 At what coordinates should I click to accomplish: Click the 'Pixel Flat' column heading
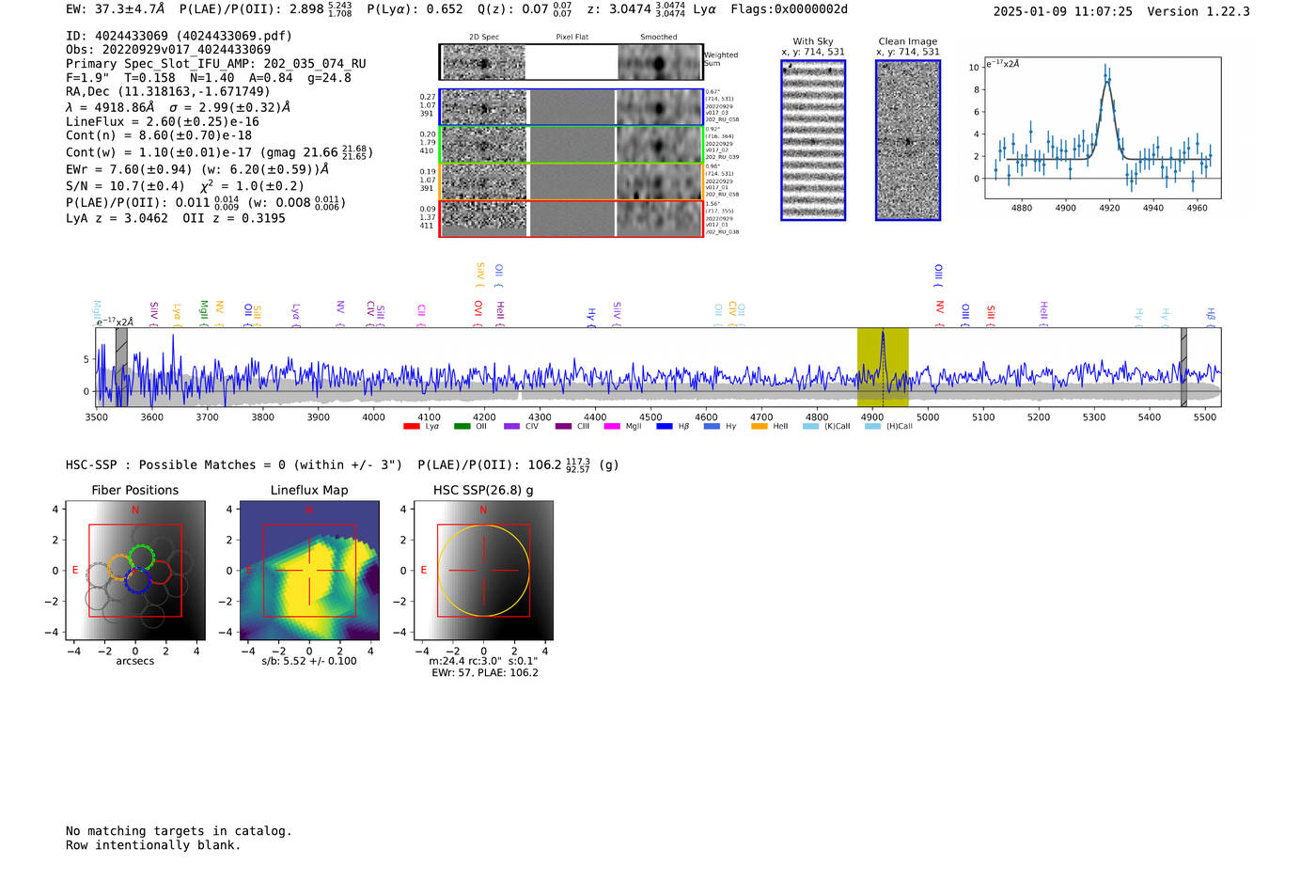(x=572, y=38)
